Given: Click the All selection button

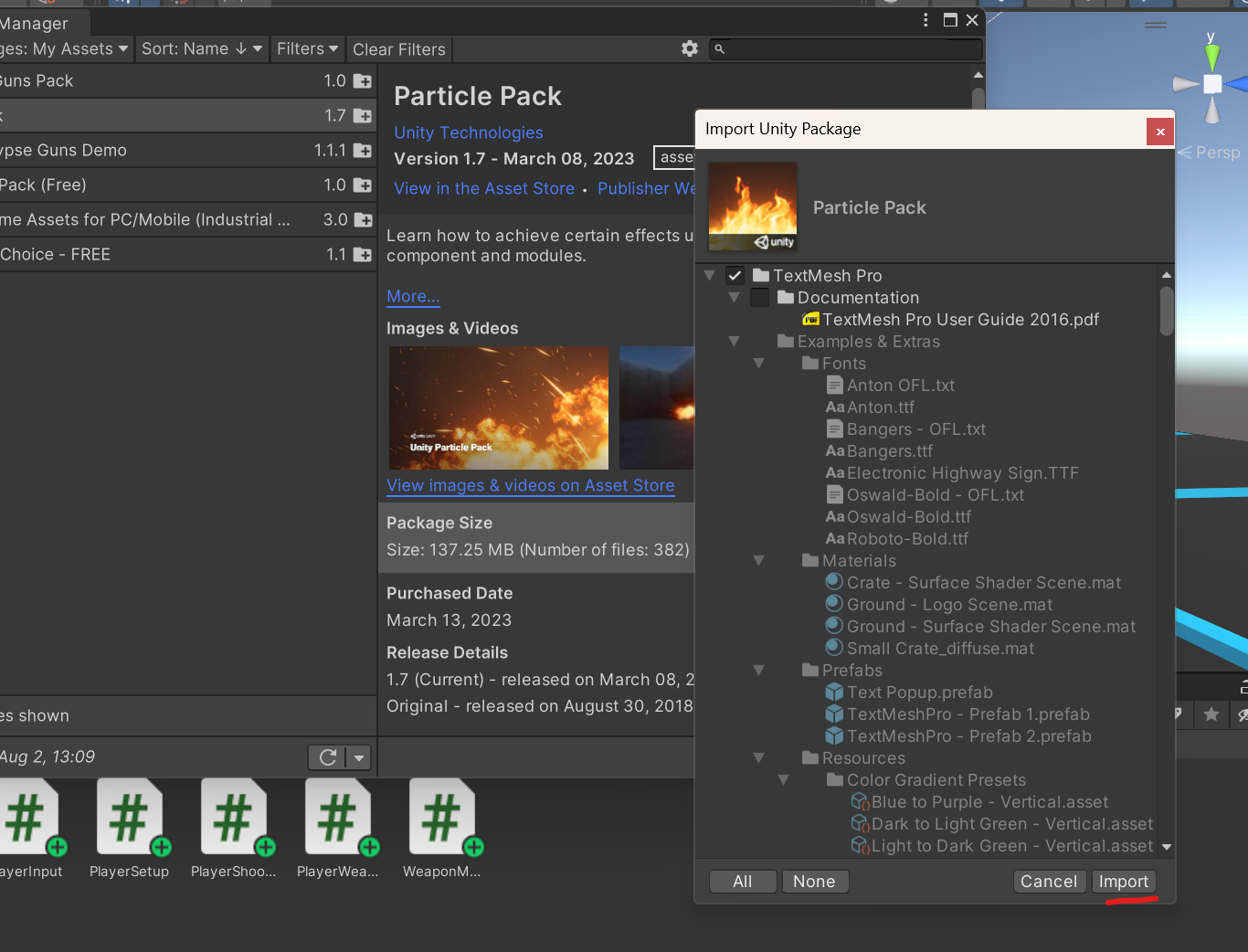Looking at the screenshot, I should [x=743, y=882].
